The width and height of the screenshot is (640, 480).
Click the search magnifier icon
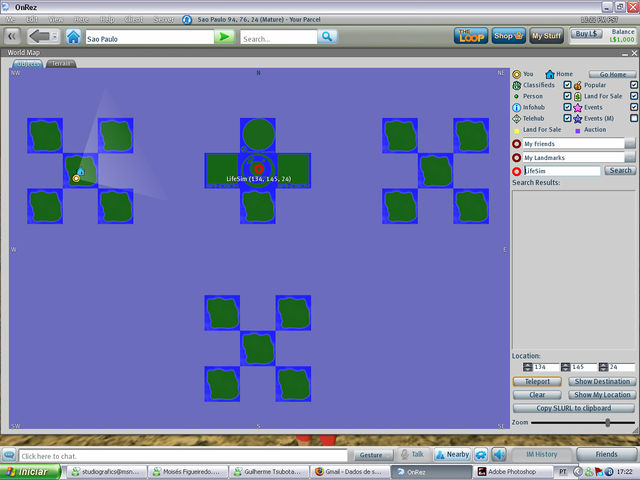pyautogui.click(x=327, y=37)
